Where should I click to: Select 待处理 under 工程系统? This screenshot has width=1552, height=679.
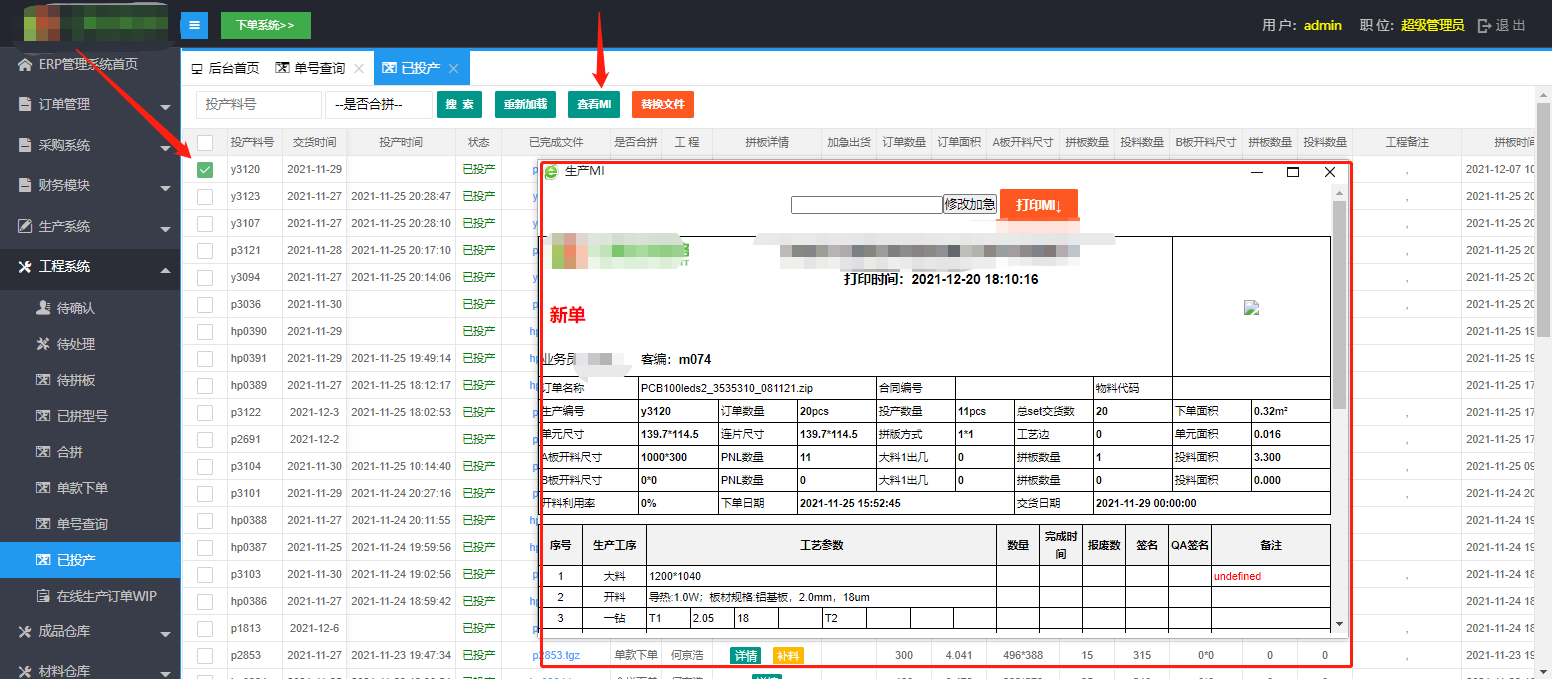(75, 344)
